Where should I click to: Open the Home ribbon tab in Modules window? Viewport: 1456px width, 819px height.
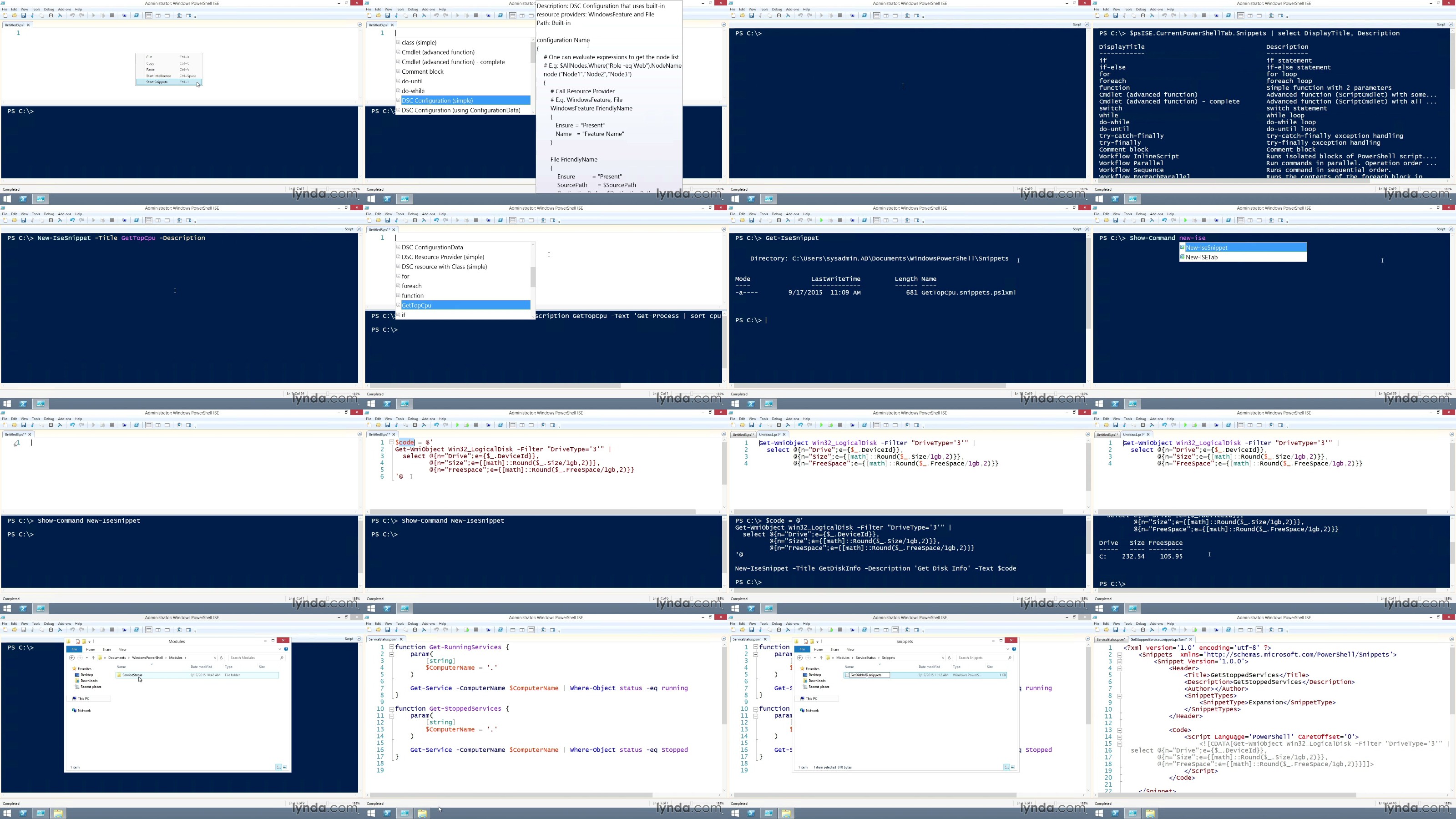click(x=91, y=649)
